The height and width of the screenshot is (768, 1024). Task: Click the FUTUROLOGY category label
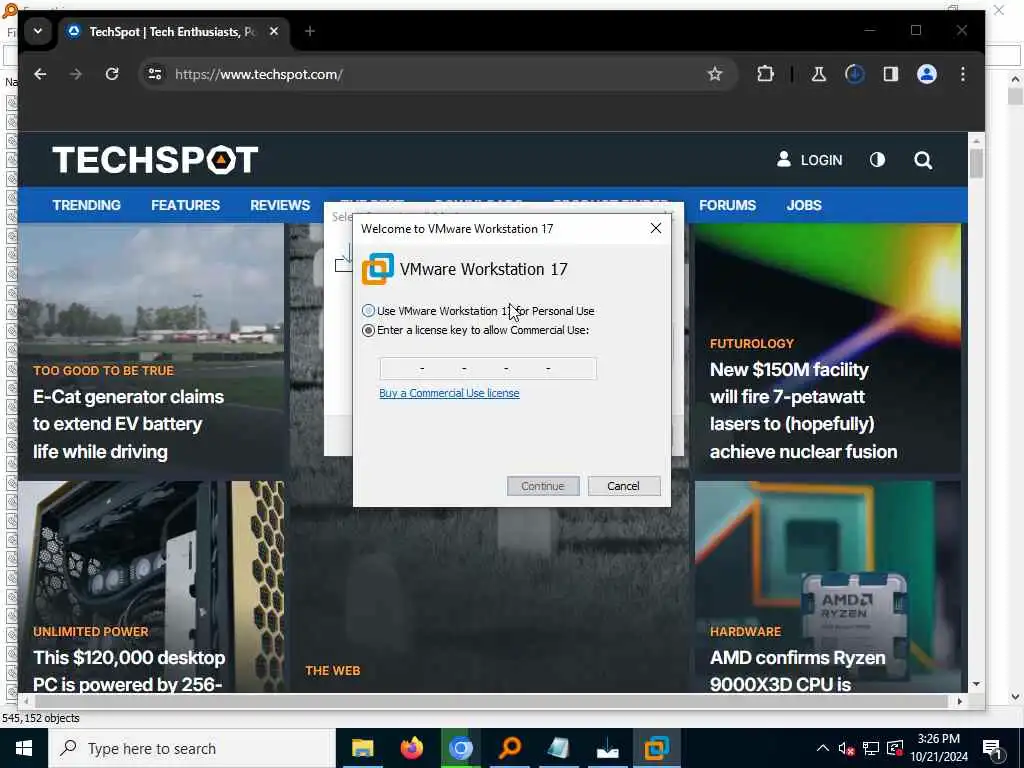(752, 344)
